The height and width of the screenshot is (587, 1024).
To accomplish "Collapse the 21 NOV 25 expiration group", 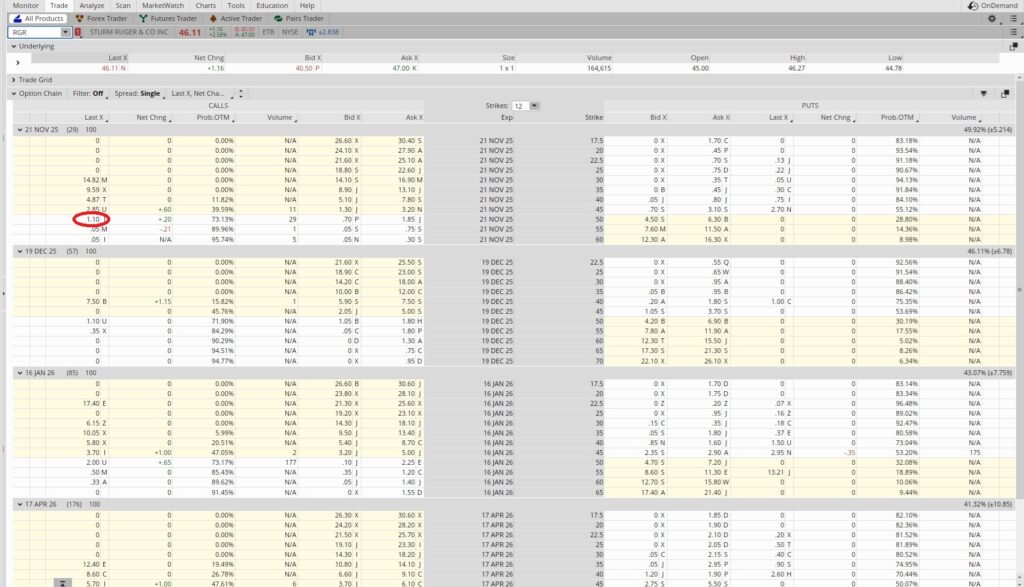I will (x=18, y=130).
